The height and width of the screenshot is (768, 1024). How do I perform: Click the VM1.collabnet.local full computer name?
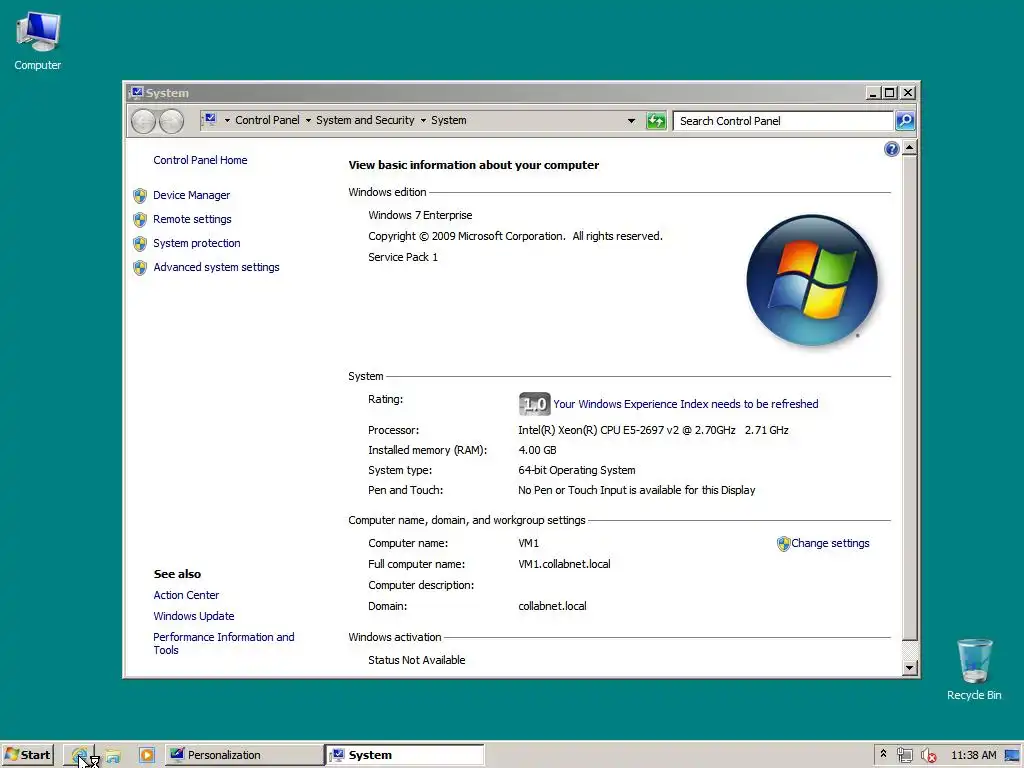pos(564,564)
